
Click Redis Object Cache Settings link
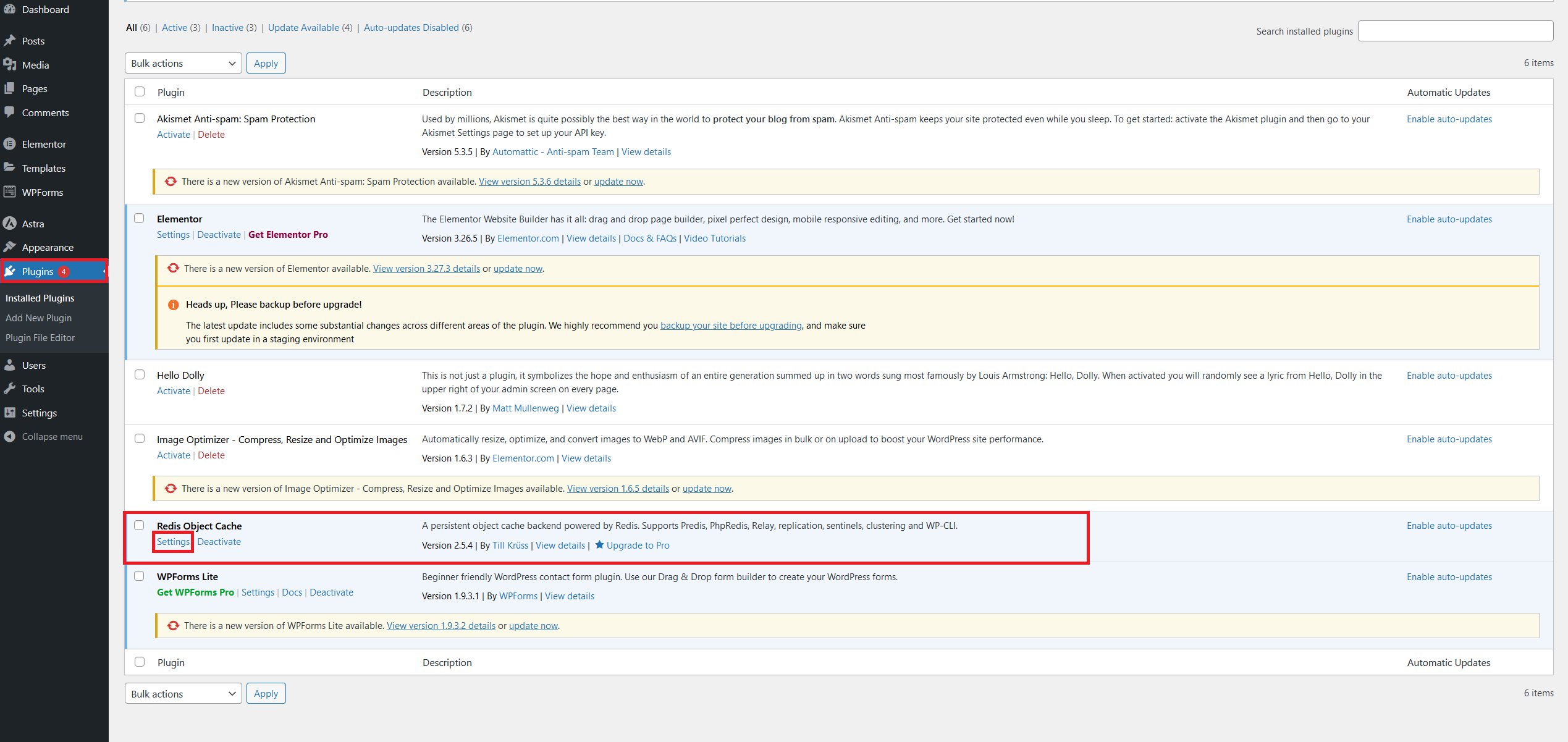pos(173,541)
